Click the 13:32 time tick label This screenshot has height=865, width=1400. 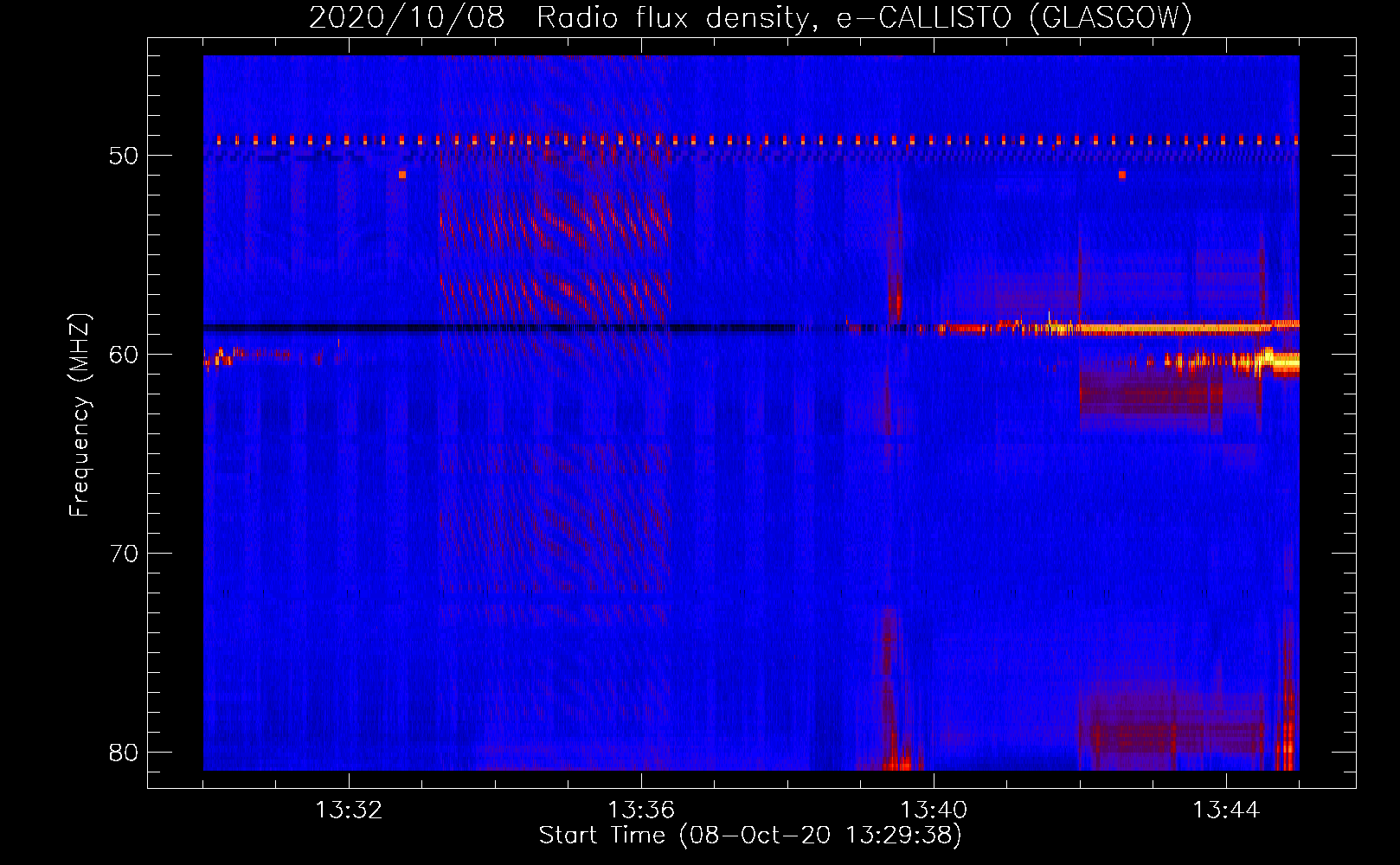349,811
